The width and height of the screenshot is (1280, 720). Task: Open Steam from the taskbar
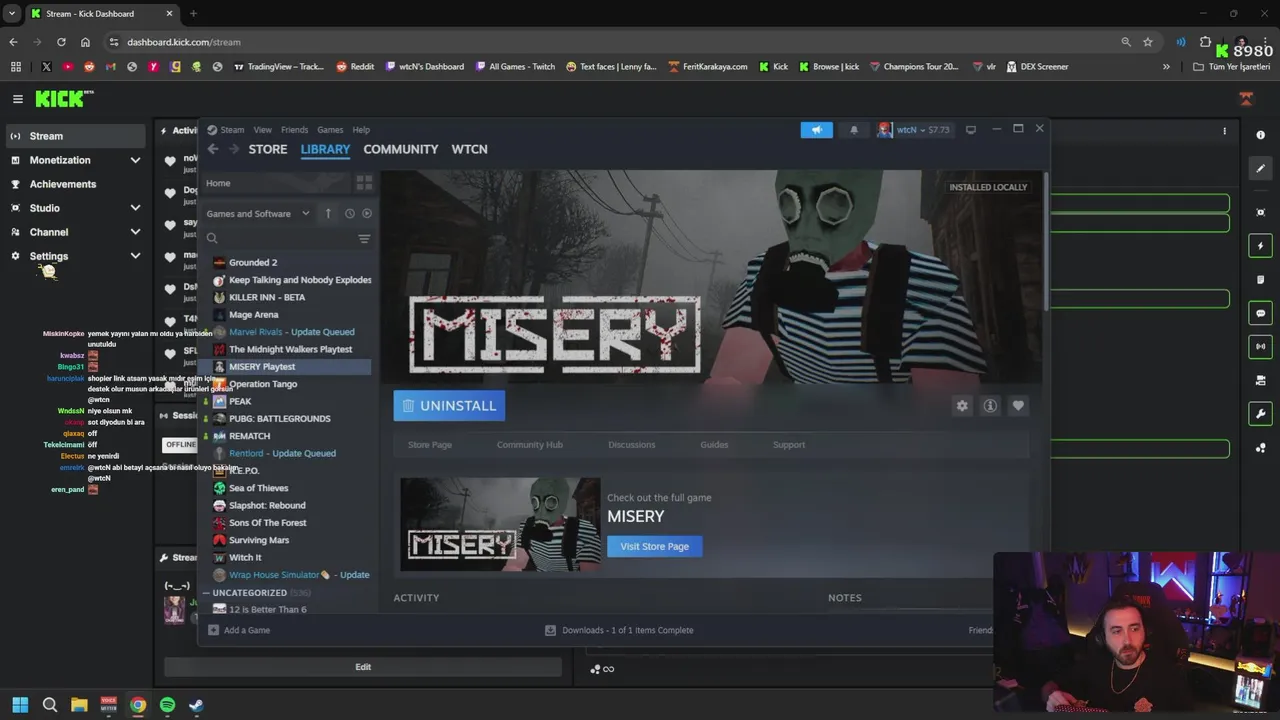pos(196,705)
